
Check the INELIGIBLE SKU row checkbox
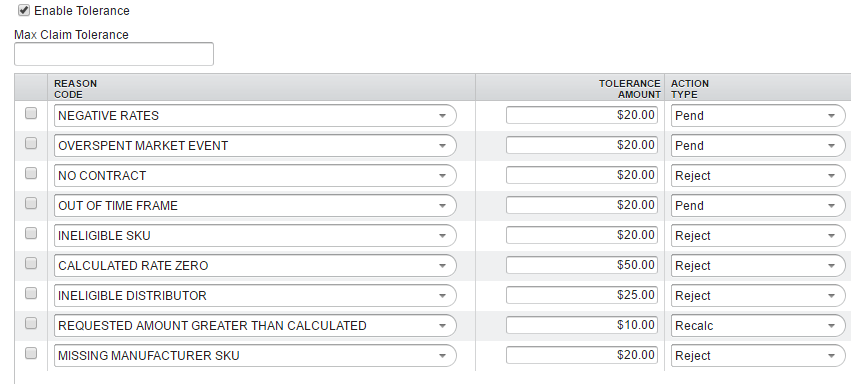(31, 233)
